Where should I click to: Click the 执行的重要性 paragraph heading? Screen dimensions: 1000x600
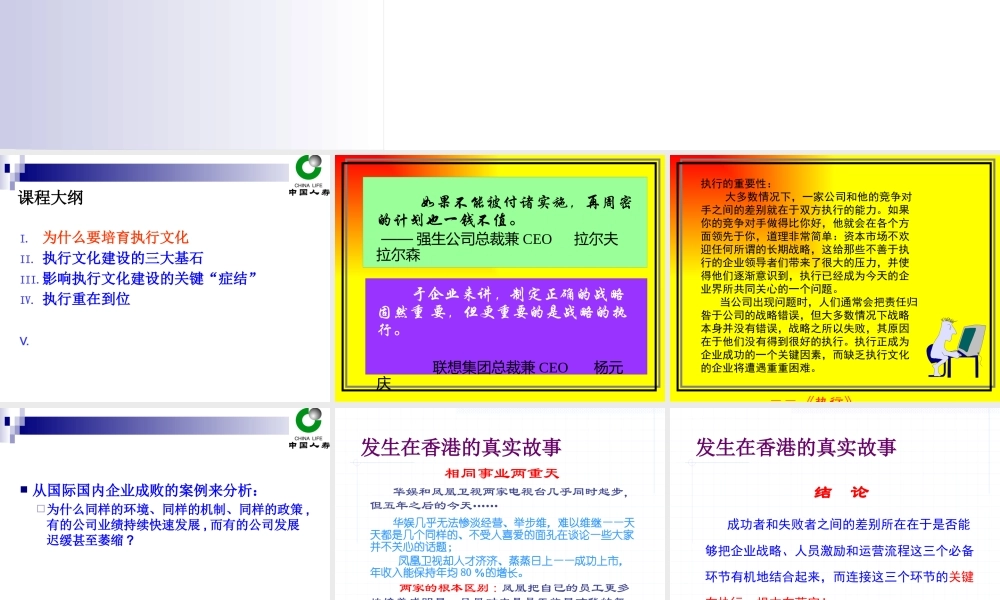pyautogui.click(x=736, y=184)
